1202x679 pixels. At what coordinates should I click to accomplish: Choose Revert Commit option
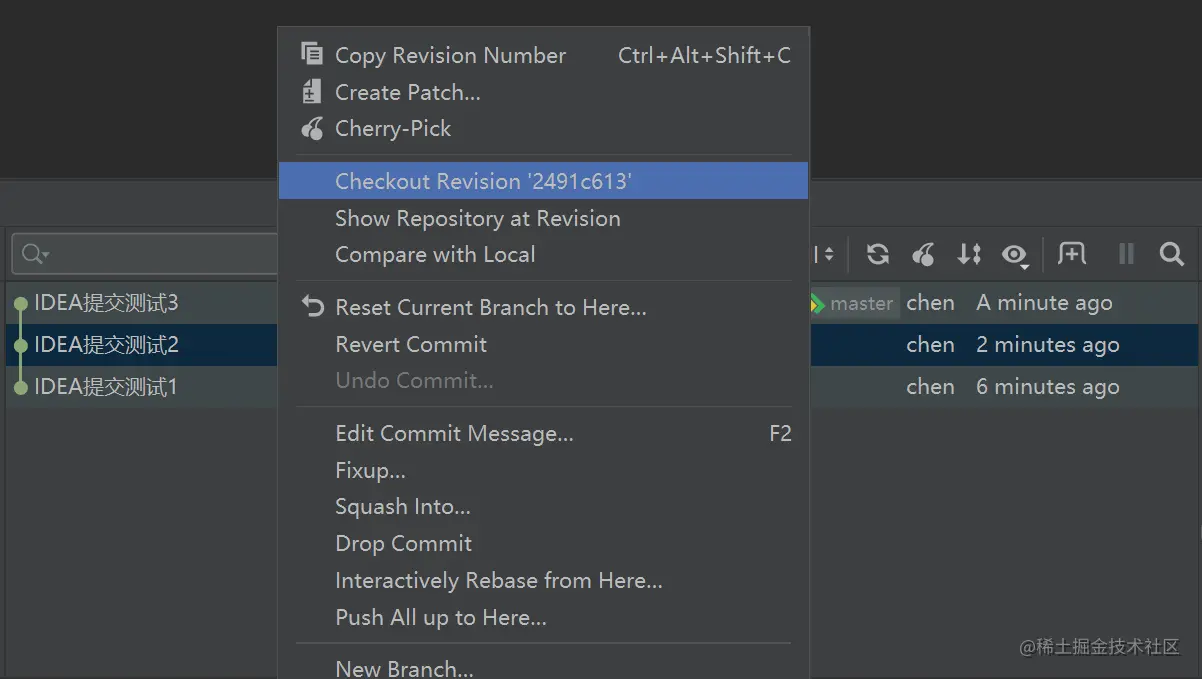coord(411,345)
